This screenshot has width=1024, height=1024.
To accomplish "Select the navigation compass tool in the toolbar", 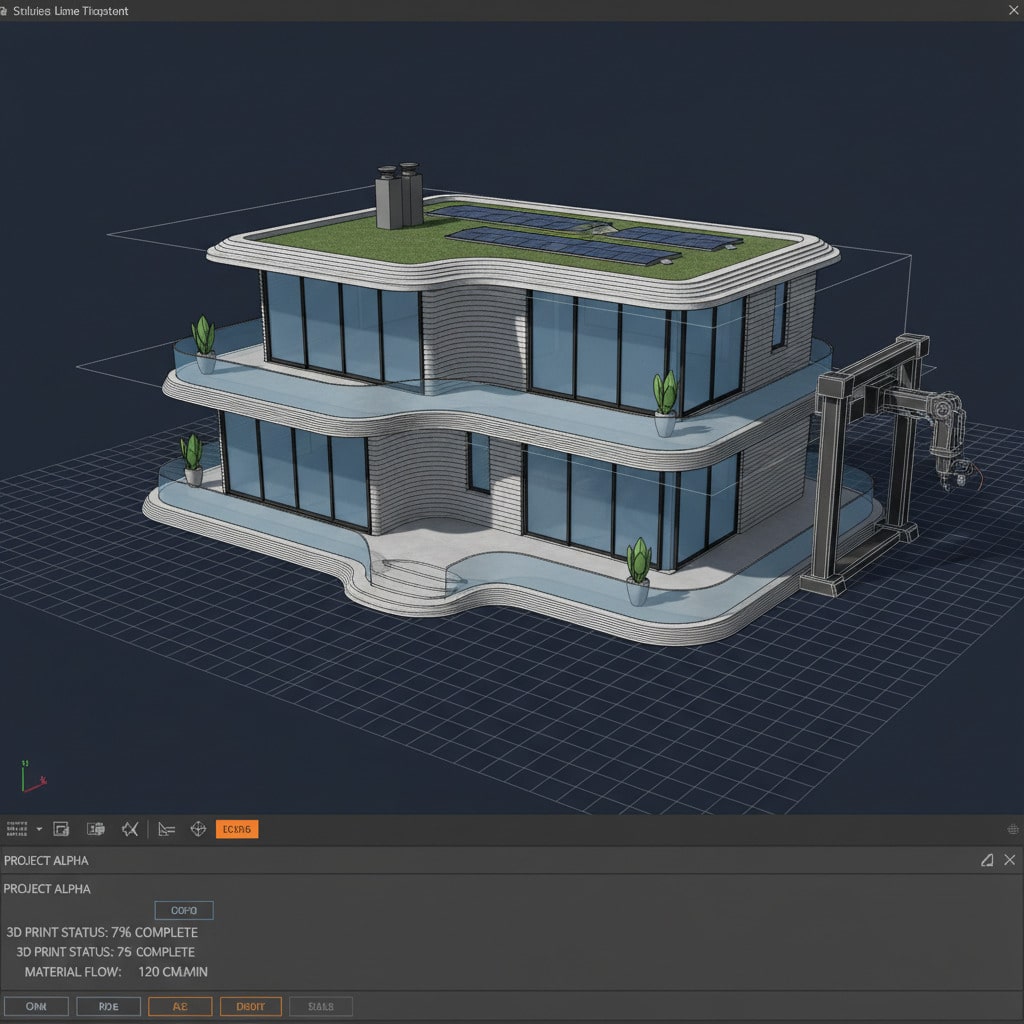I will point(198,829).
